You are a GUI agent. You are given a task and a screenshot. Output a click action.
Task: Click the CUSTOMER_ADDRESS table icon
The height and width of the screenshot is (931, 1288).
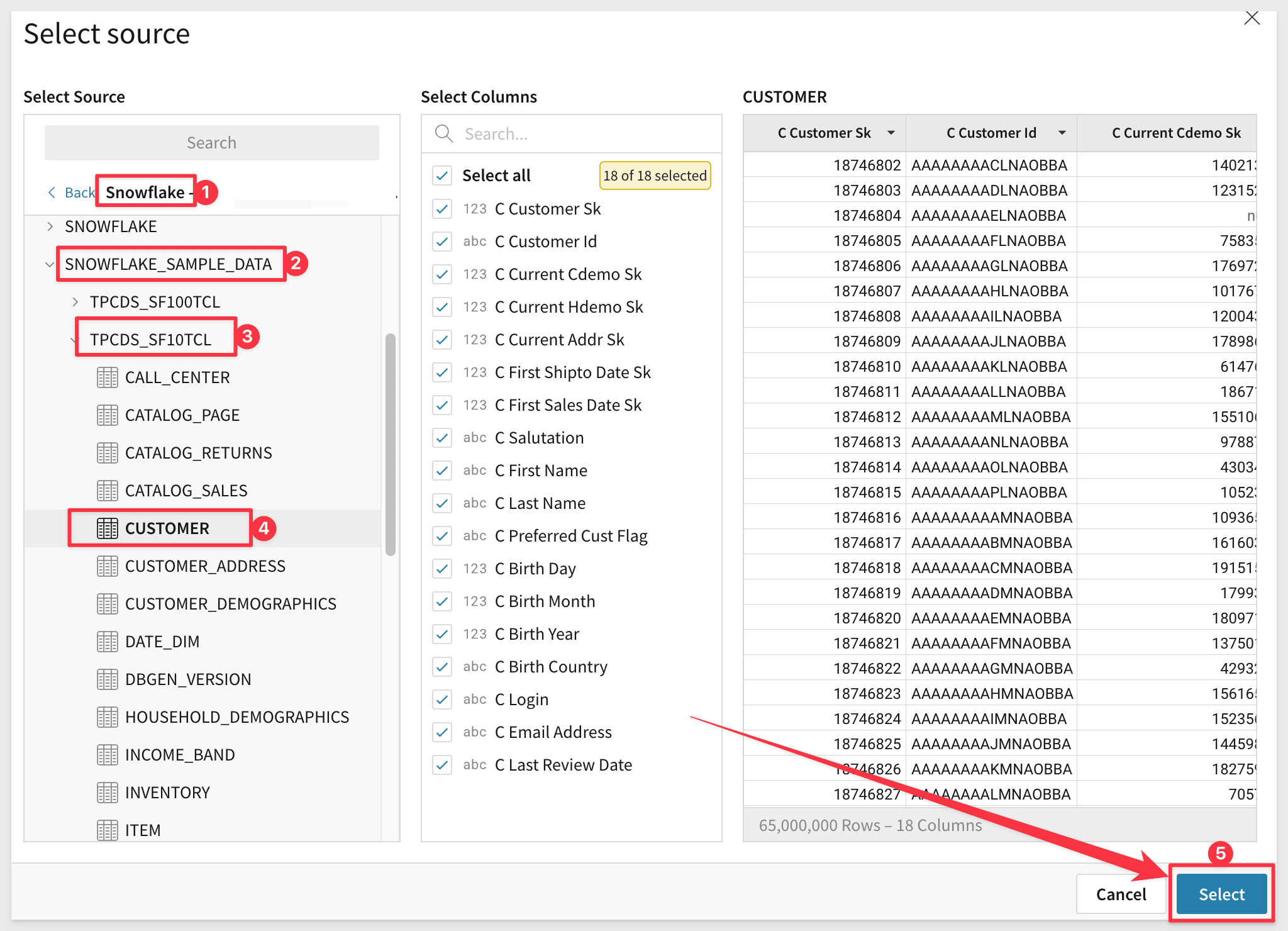(x=107, y=566)
